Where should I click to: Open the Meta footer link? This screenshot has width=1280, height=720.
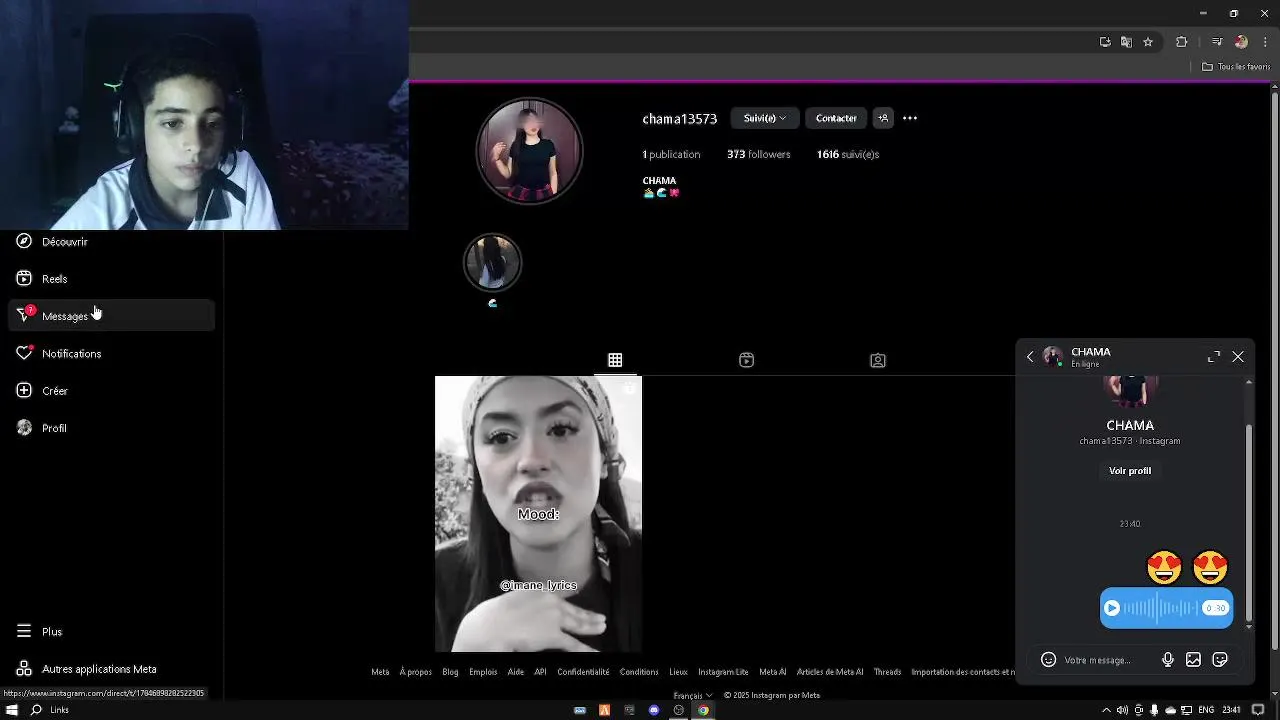[x=380, y=672]
